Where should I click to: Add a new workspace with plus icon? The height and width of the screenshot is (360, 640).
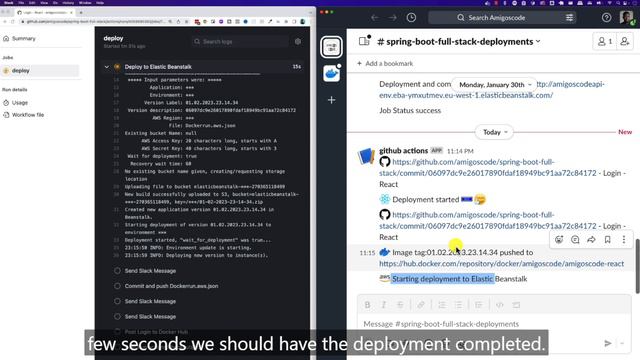[331, 100]
